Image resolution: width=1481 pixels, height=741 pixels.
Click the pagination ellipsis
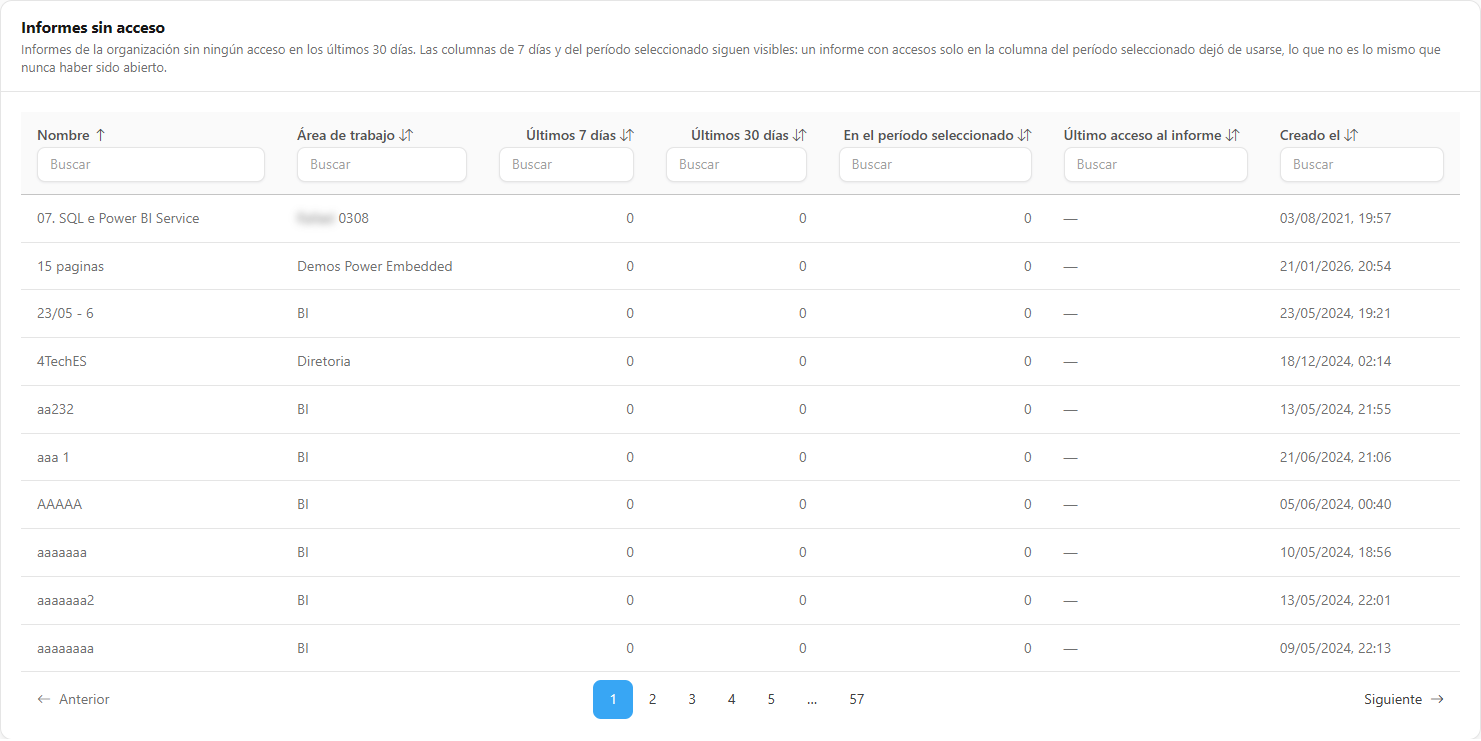point(812,700)
